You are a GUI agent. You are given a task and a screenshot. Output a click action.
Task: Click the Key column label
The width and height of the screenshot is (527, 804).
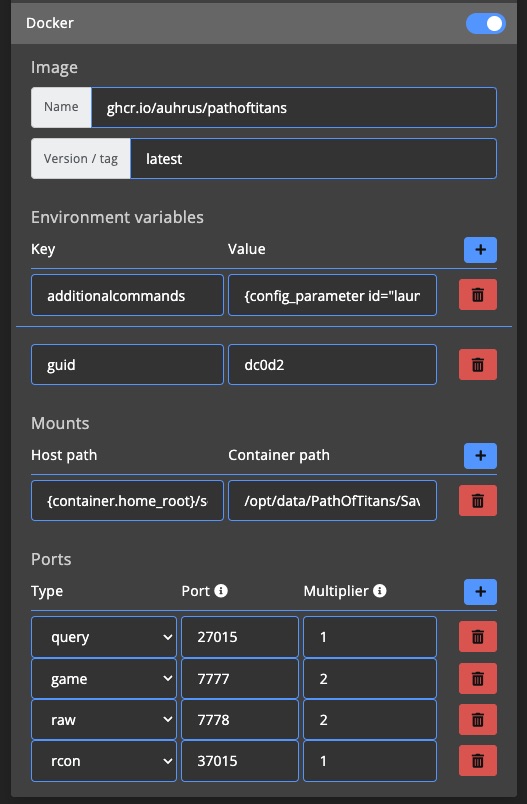[x=43, y=250]
